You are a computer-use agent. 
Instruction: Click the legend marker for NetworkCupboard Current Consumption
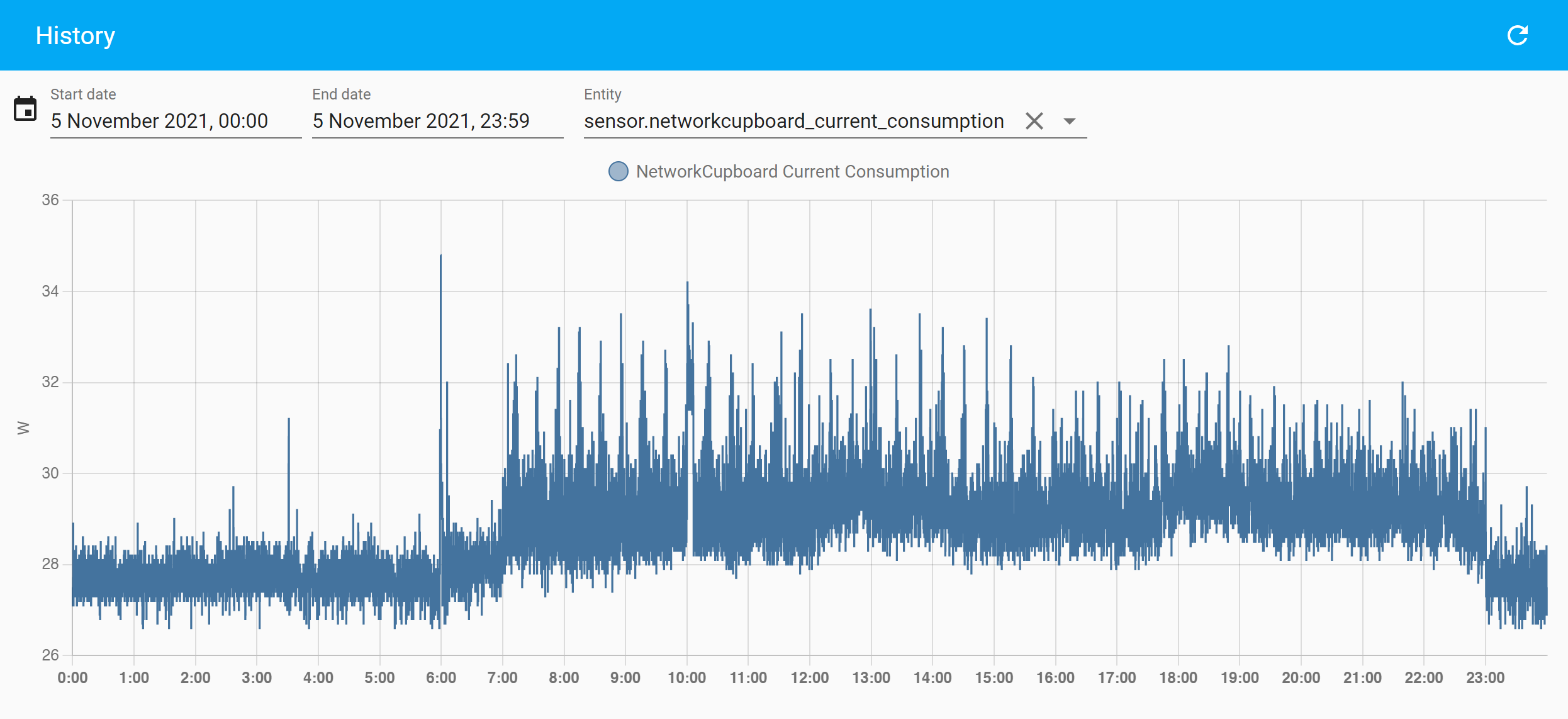618,171
